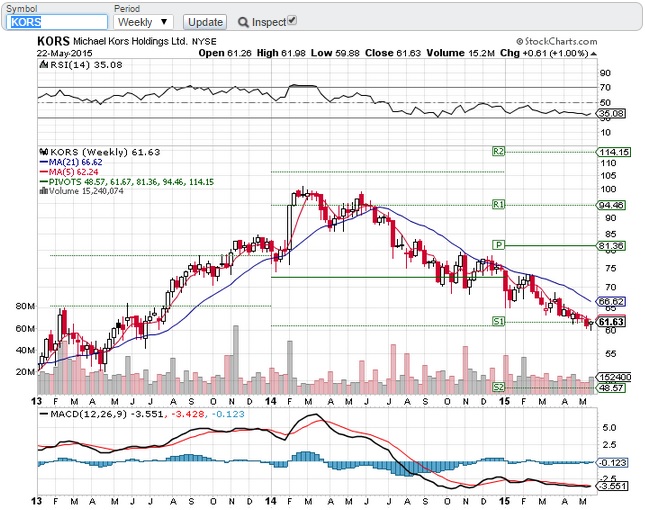Click the Inspect magnifier icon
The height and width of the screenshot is (510, 645).
pyautogui.click(x=243, y=22)
